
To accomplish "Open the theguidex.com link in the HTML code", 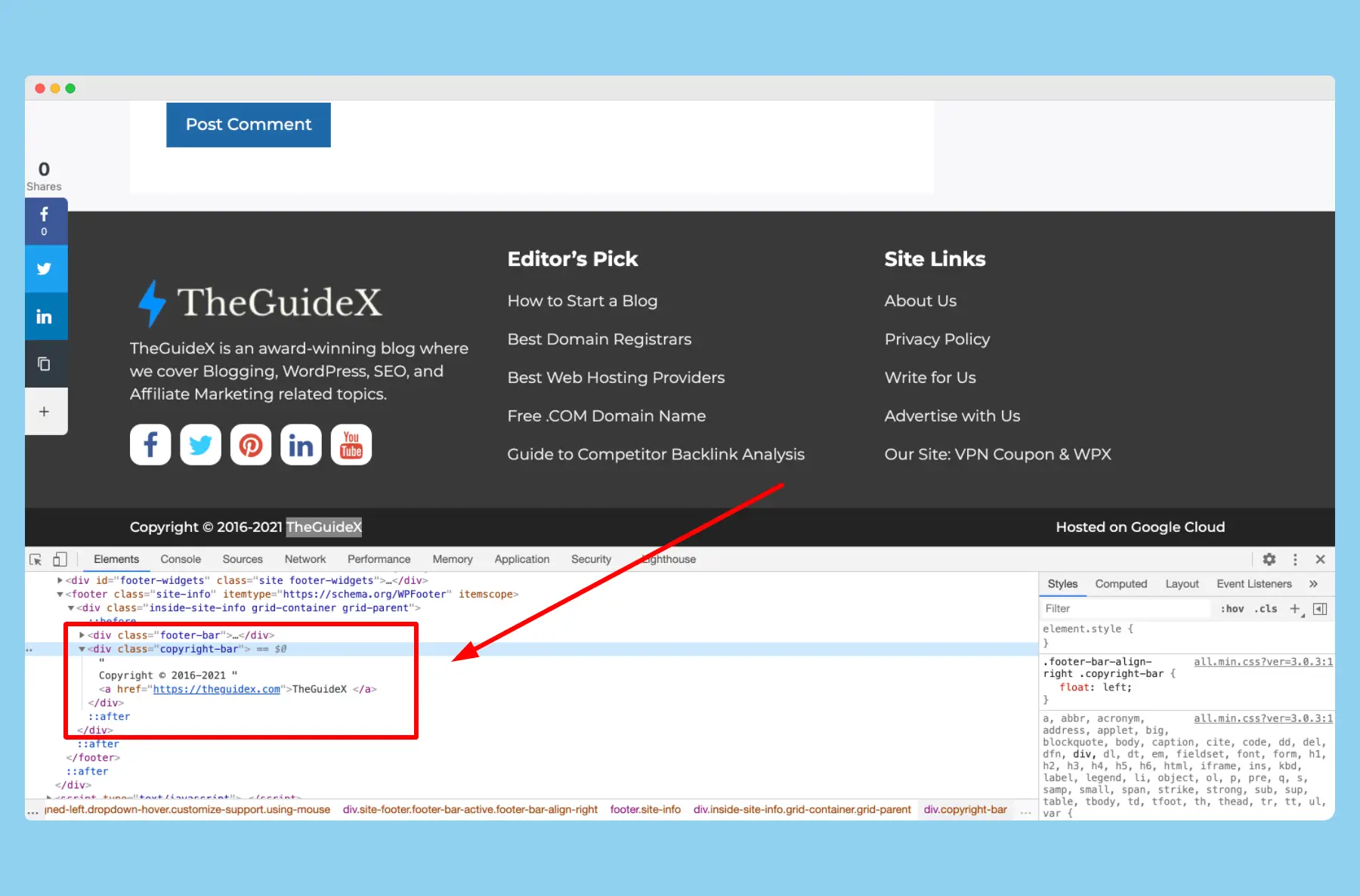I will click(x=217, y=688).
